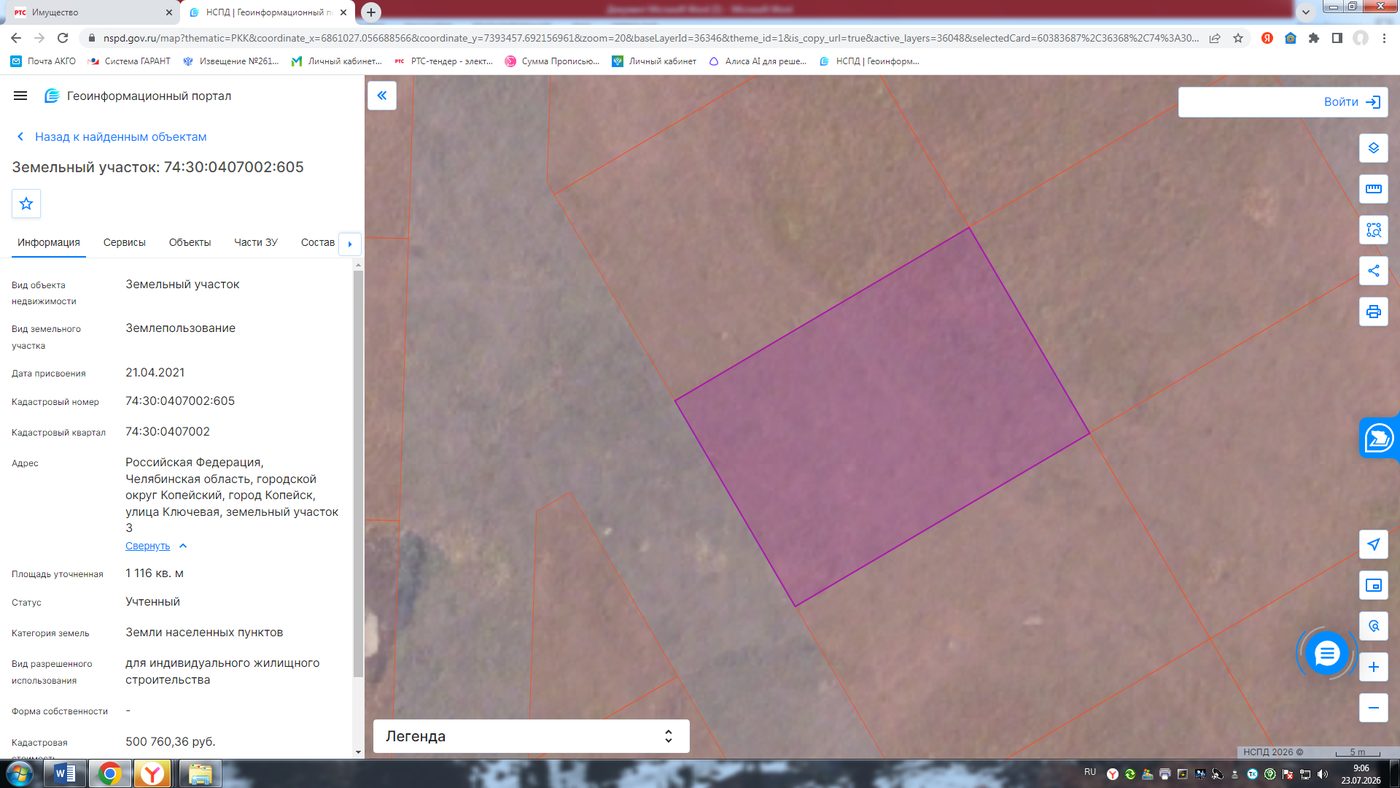Share the current map view
This screenshot has height=788, width=1400.
click(x=1373, y=270)
